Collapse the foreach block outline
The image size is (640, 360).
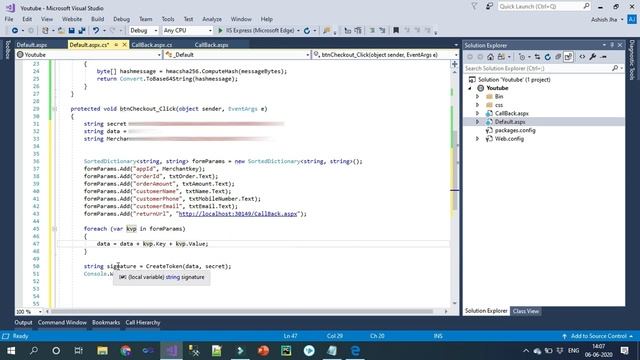click(54, 229)
